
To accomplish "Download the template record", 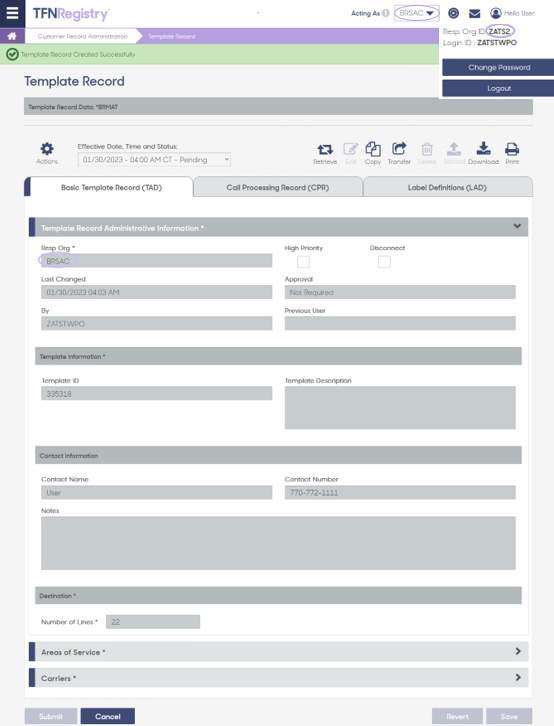I will pos(483,154).
